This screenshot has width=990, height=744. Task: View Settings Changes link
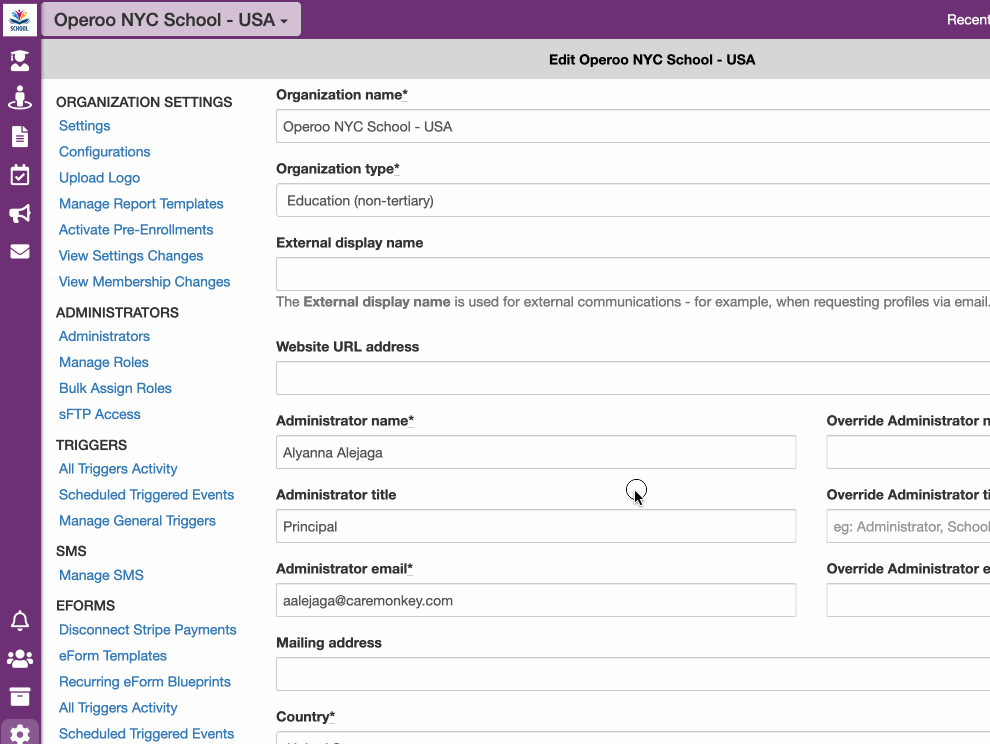pos(131,255)
